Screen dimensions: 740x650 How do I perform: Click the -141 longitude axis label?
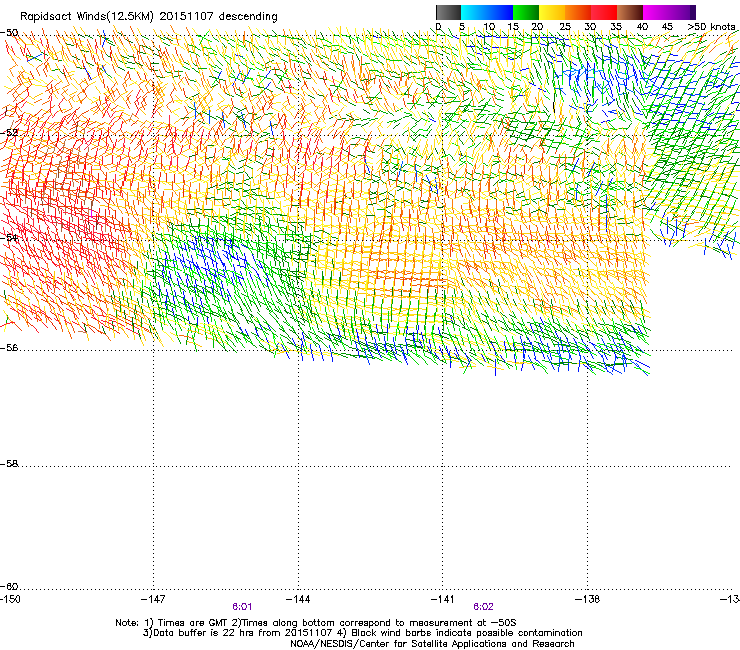click(442, 599)
